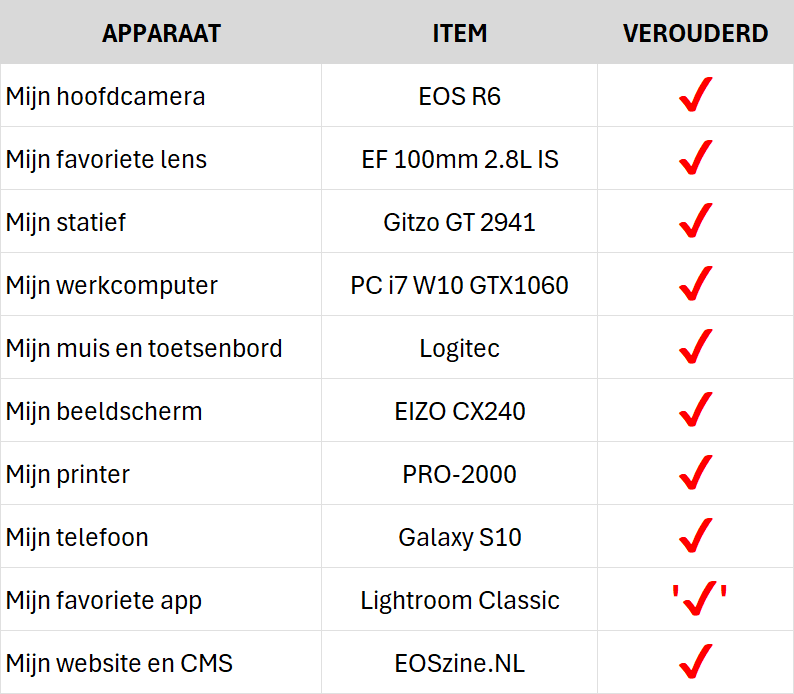Select the 'Mijn telefoon' label cell
The height and width of the screenshot is (694, 794).
point(77,537)
